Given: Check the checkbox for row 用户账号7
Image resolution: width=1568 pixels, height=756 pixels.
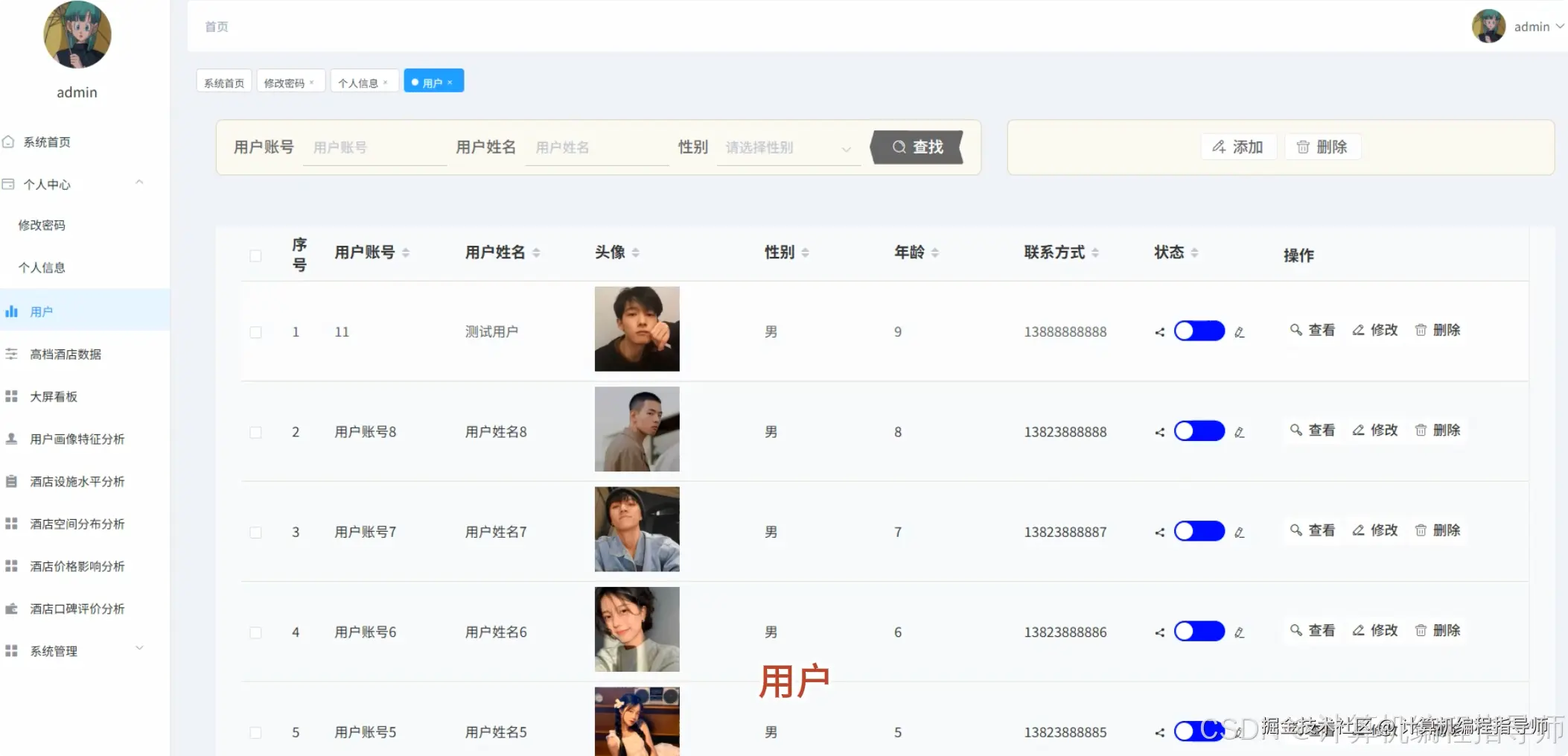Looking at the screenshot, I should click(255, 533).
